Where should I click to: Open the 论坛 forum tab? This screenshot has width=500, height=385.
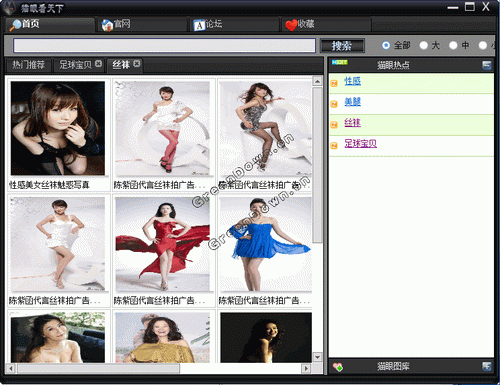point(234,24)
